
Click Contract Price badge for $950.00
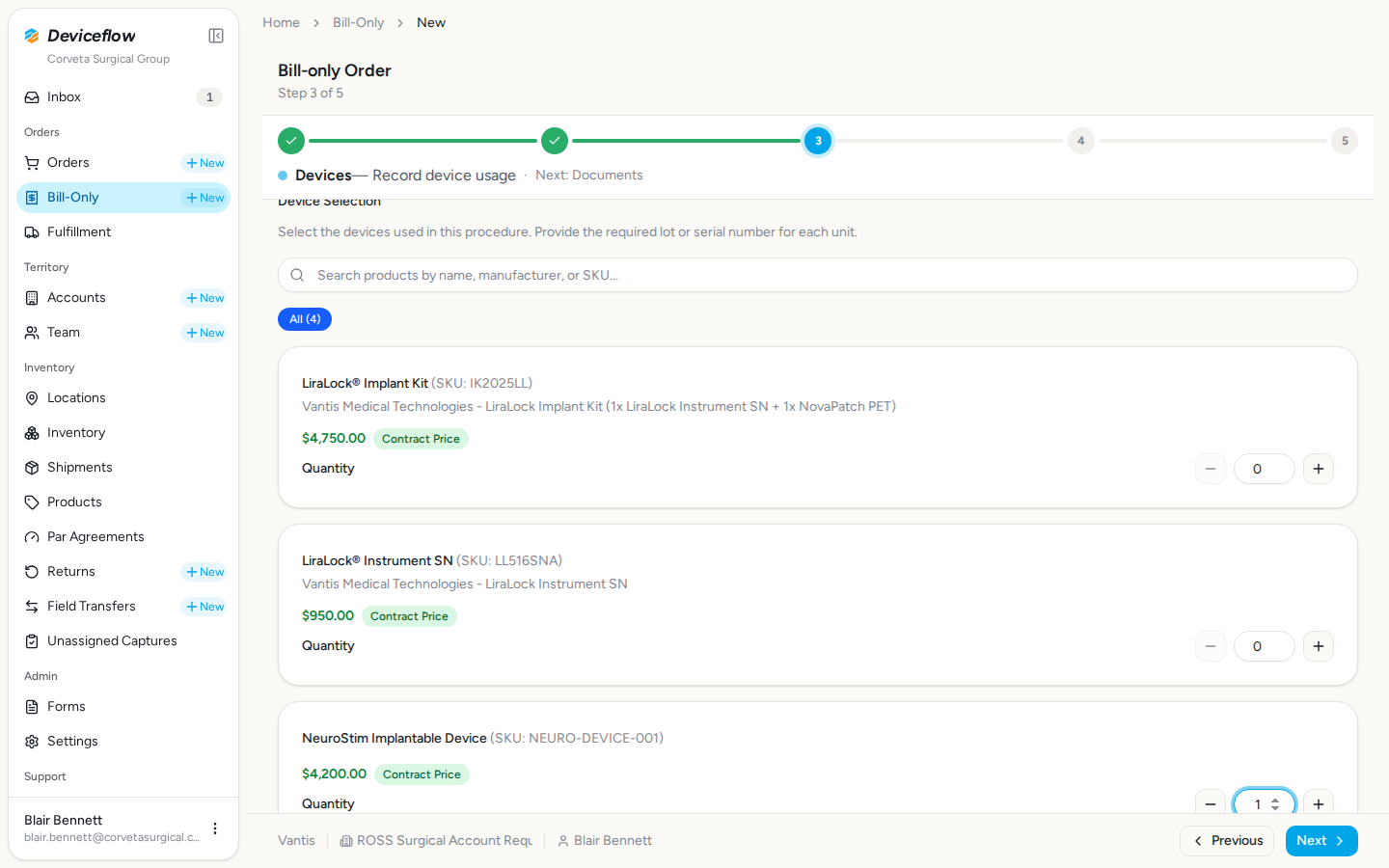(x=409, y=616)
